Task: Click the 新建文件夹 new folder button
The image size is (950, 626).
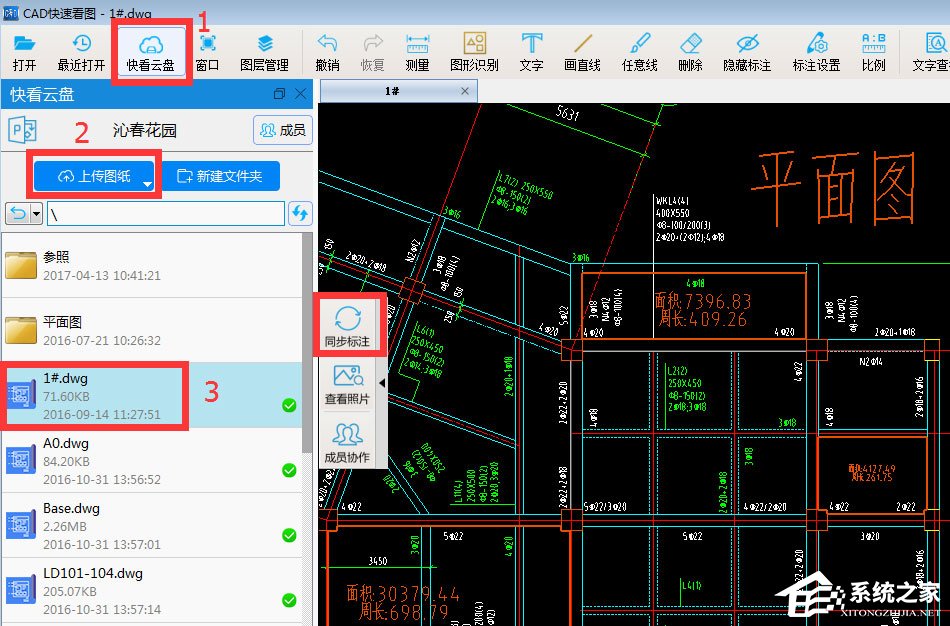Action: tap(219, 176)
